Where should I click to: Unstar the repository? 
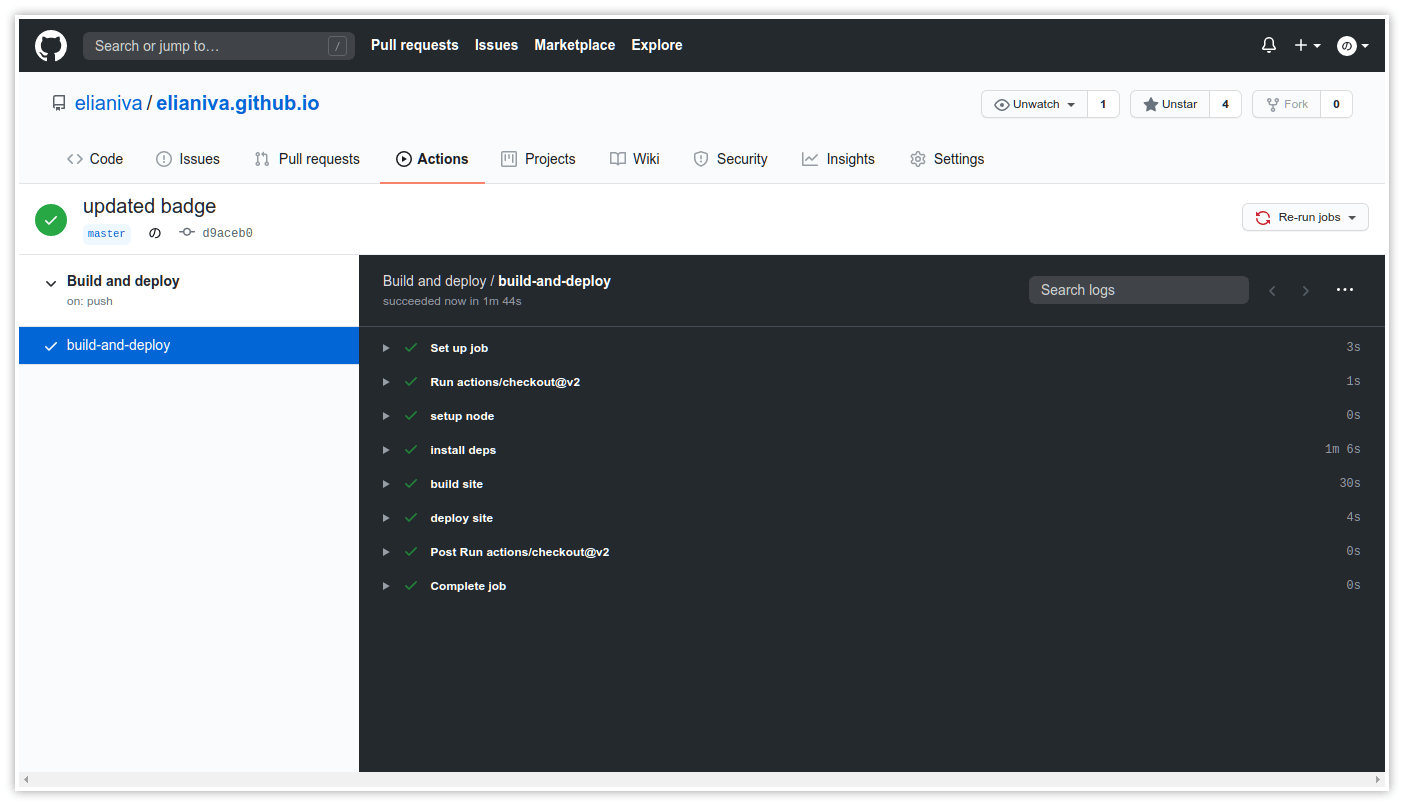pyautogui.click(x=1170, y=104)
